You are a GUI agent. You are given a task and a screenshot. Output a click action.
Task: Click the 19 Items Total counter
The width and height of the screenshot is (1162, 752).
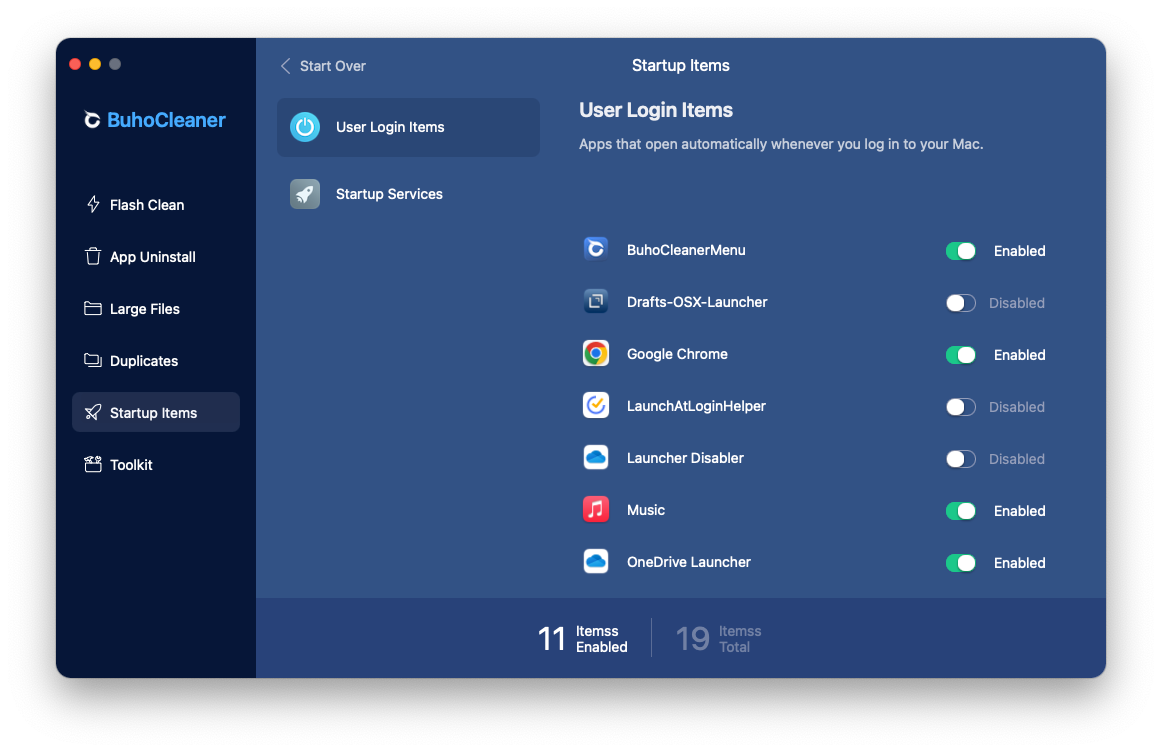pos(719,638)
